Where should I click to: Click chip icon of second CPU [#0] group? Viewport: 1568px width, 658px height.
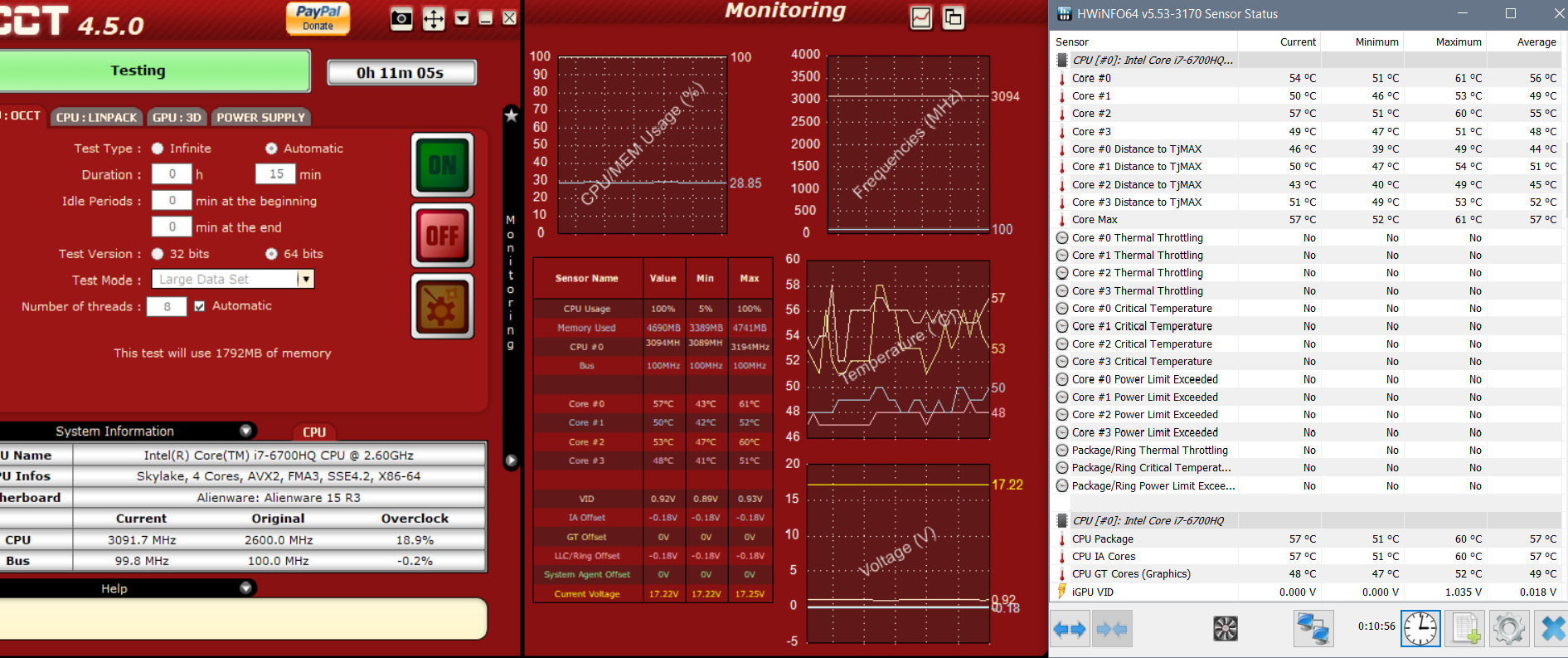1062,520
